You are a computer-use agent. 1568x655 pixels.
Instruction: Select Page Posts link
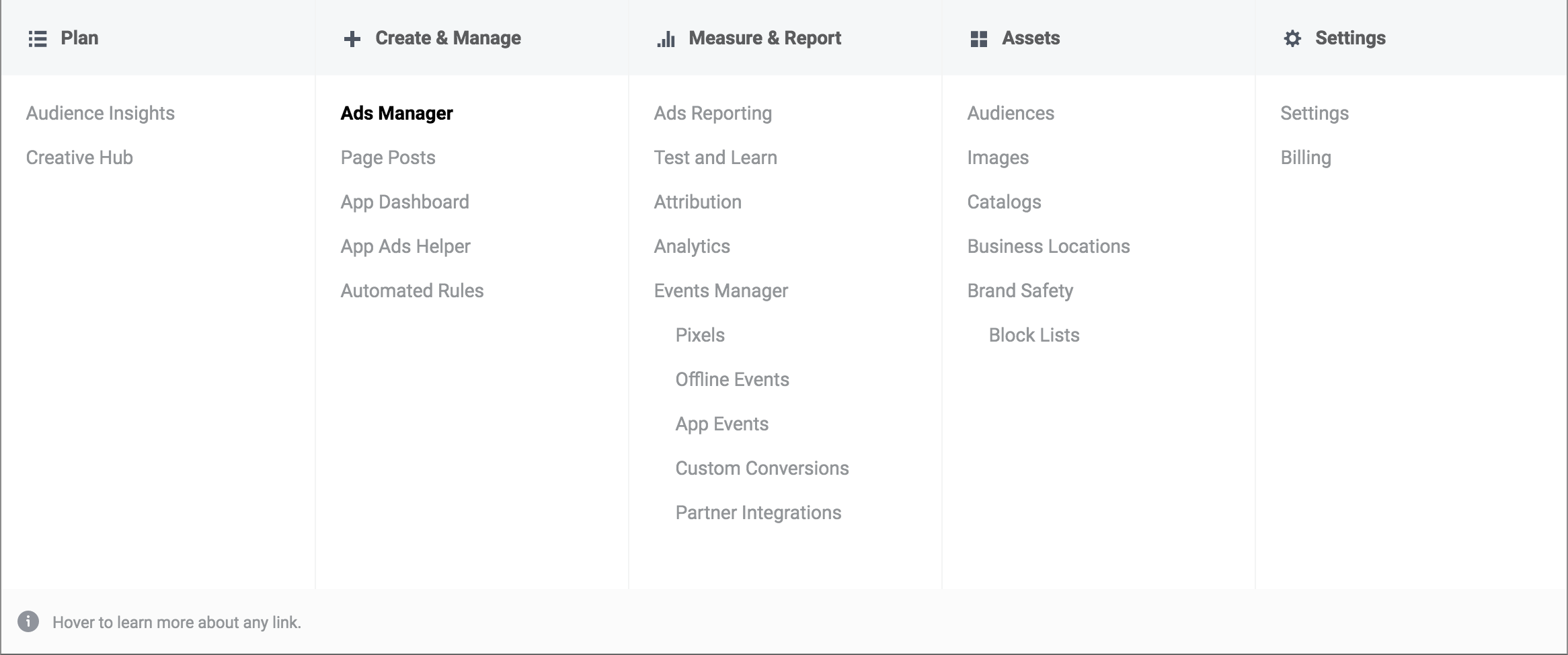point(388,157)
